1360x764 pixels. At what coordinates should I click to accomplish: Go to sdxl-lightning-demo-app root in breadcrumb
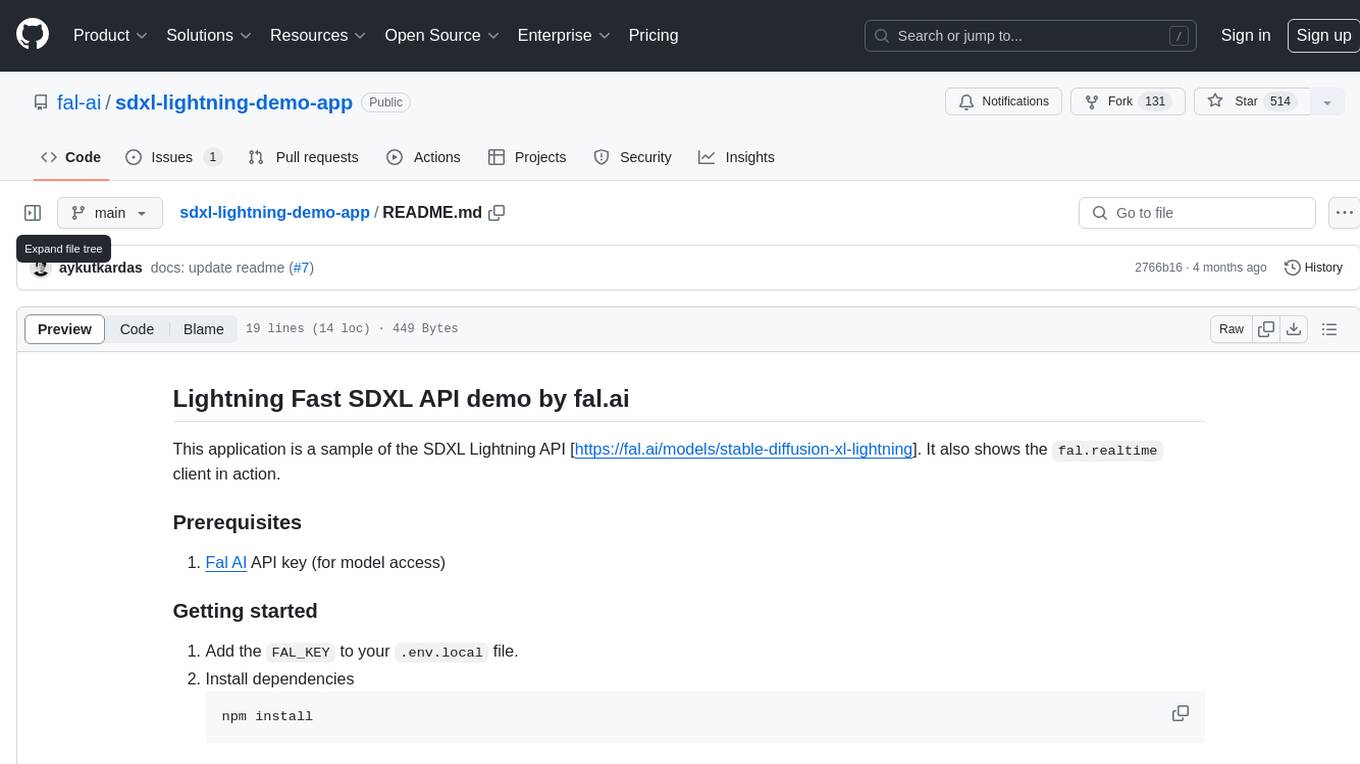(x=274, y=213)
